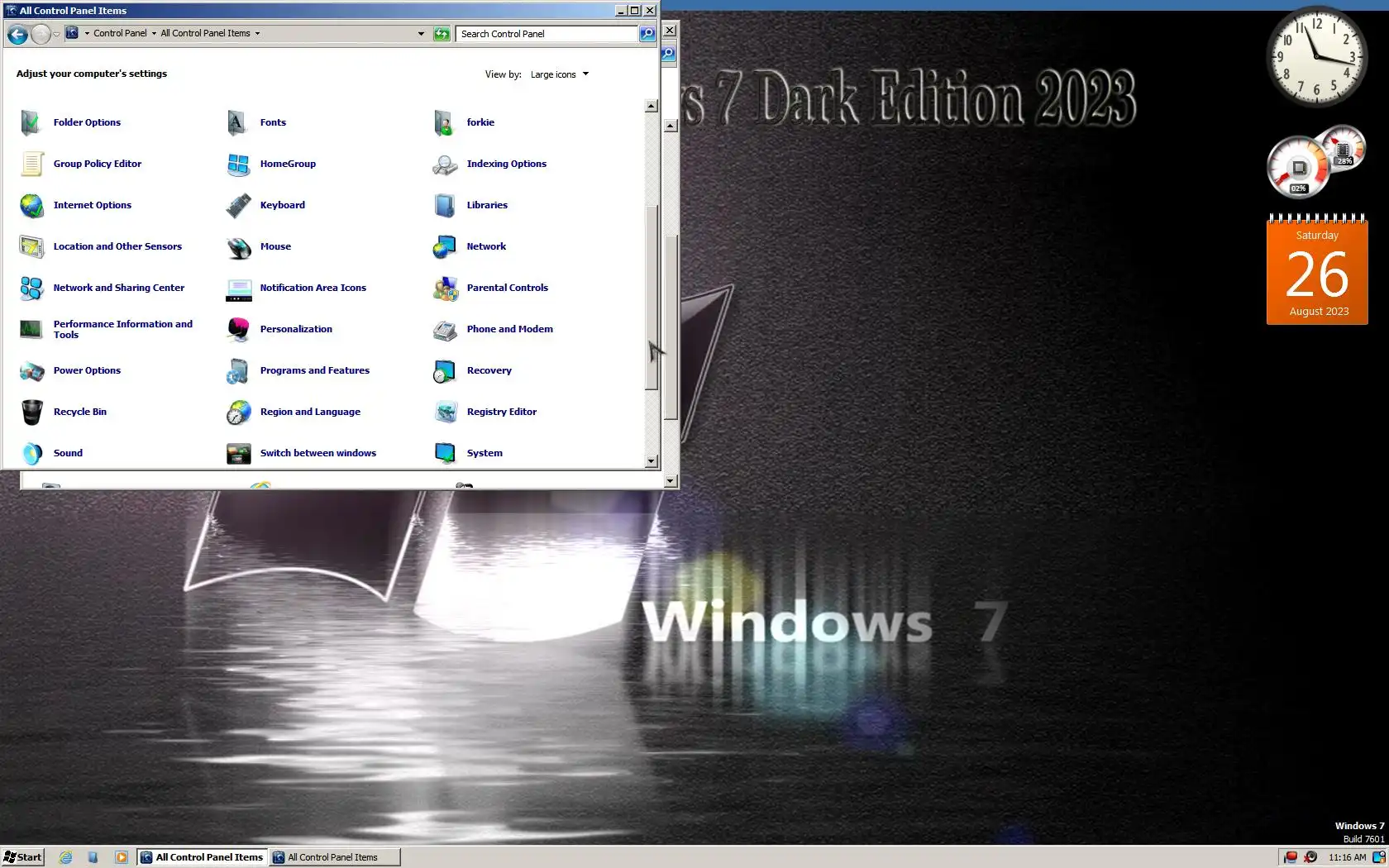Expand the arrow after All Control Panel Items breadcrumb
This screenshot has height=868, width=1389.
(x=257, y=34)
